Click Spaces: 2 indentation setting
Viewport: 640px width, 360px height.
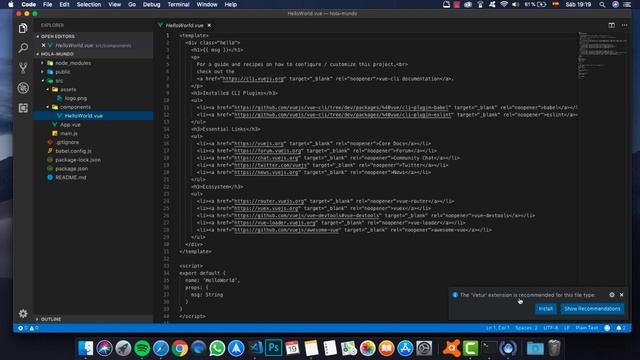click(x=526, y=328)
